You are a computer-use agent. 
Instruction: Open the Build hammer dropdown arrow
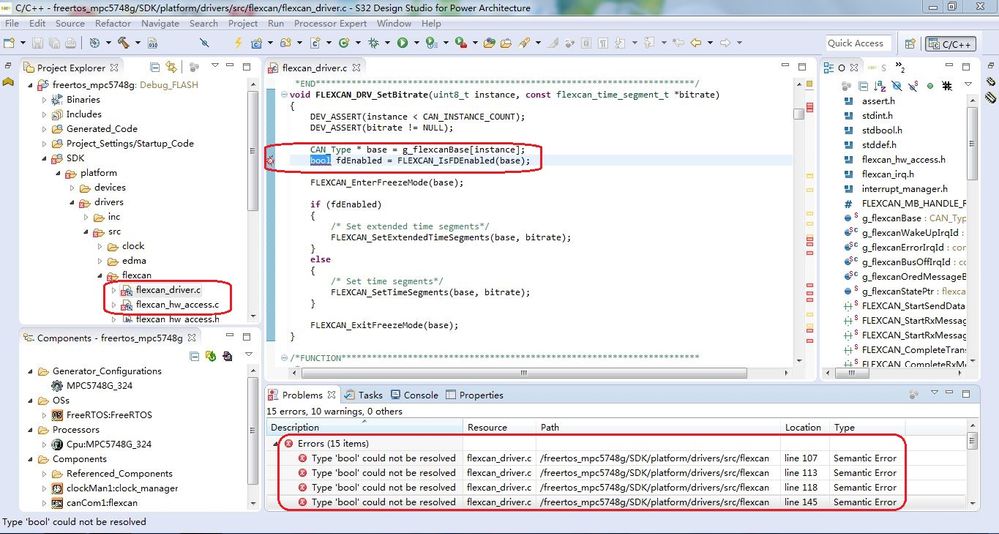[x=138, y=43]
